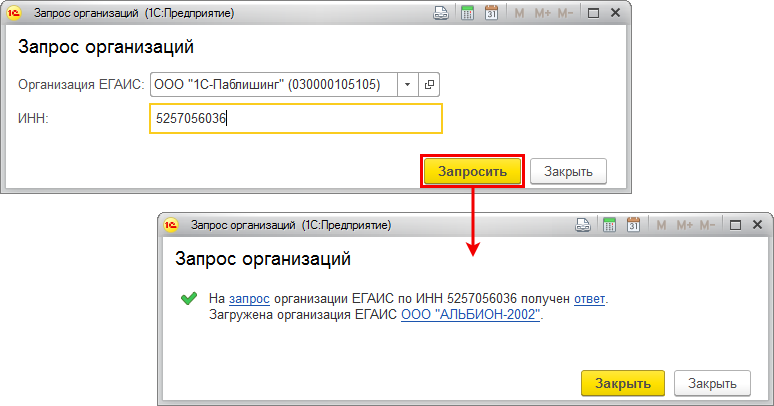Click M memory button in top window
Image resolution: width=774 pixels, height=406 pixels.
[x=519, y=13]
